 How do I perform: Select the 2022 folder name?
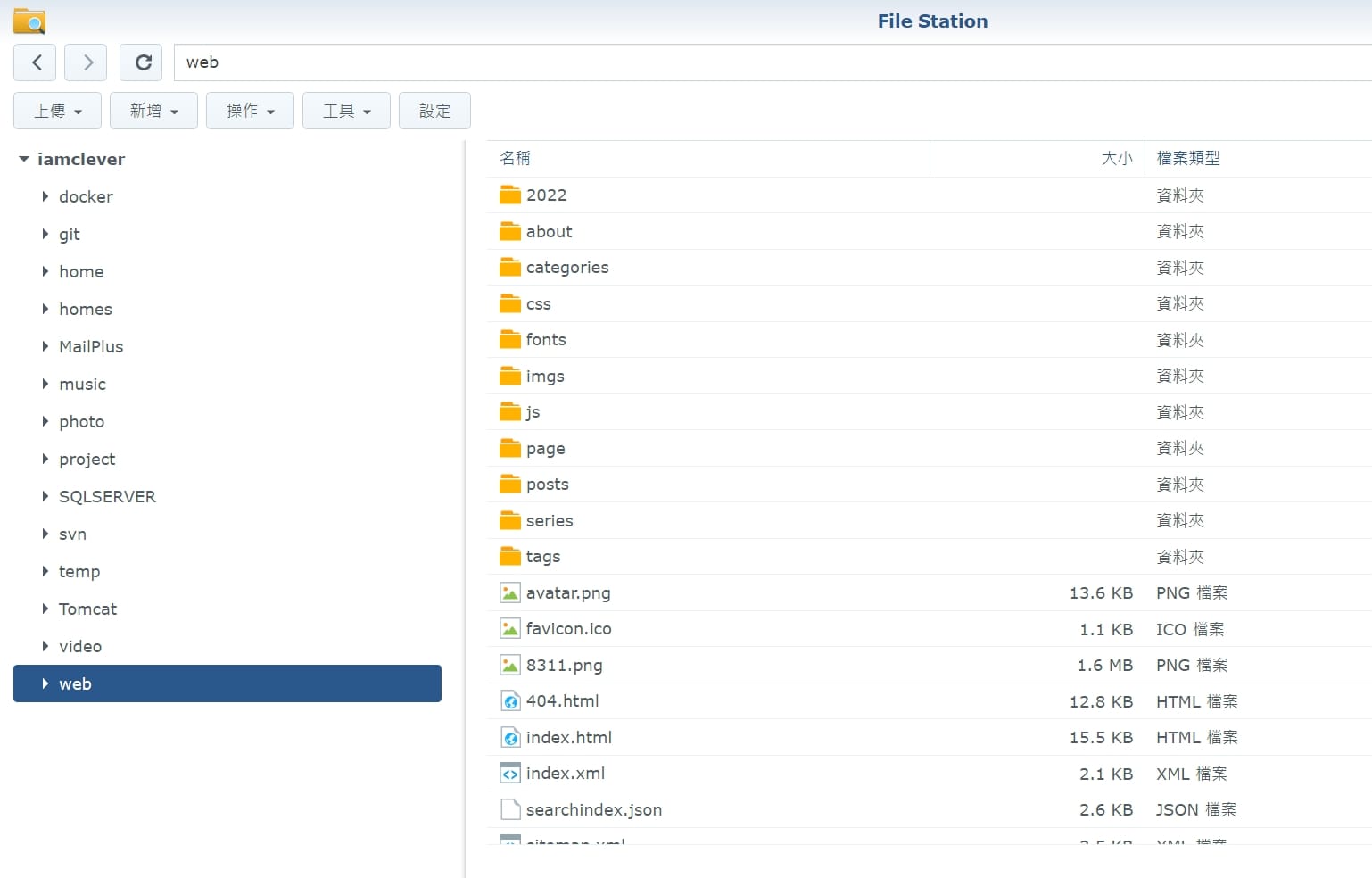pyautogui.click(x=546, y=195)
